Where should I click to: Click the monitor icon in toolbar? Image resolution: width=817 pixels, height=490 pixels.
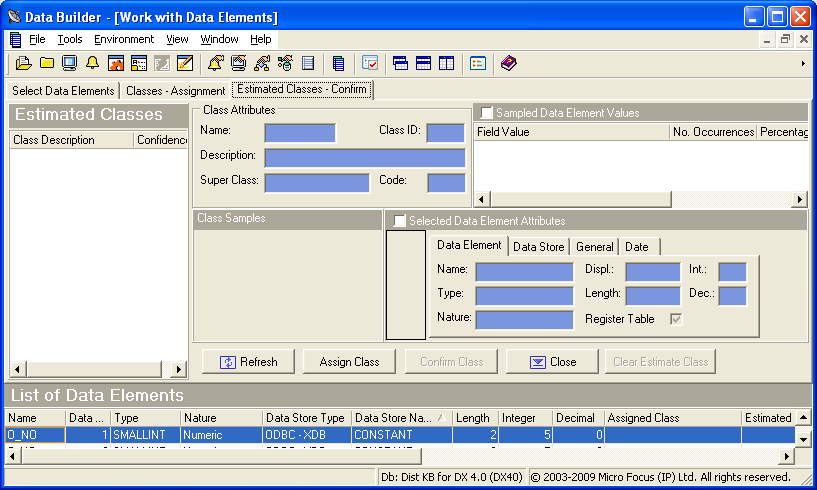pos(69,63)
